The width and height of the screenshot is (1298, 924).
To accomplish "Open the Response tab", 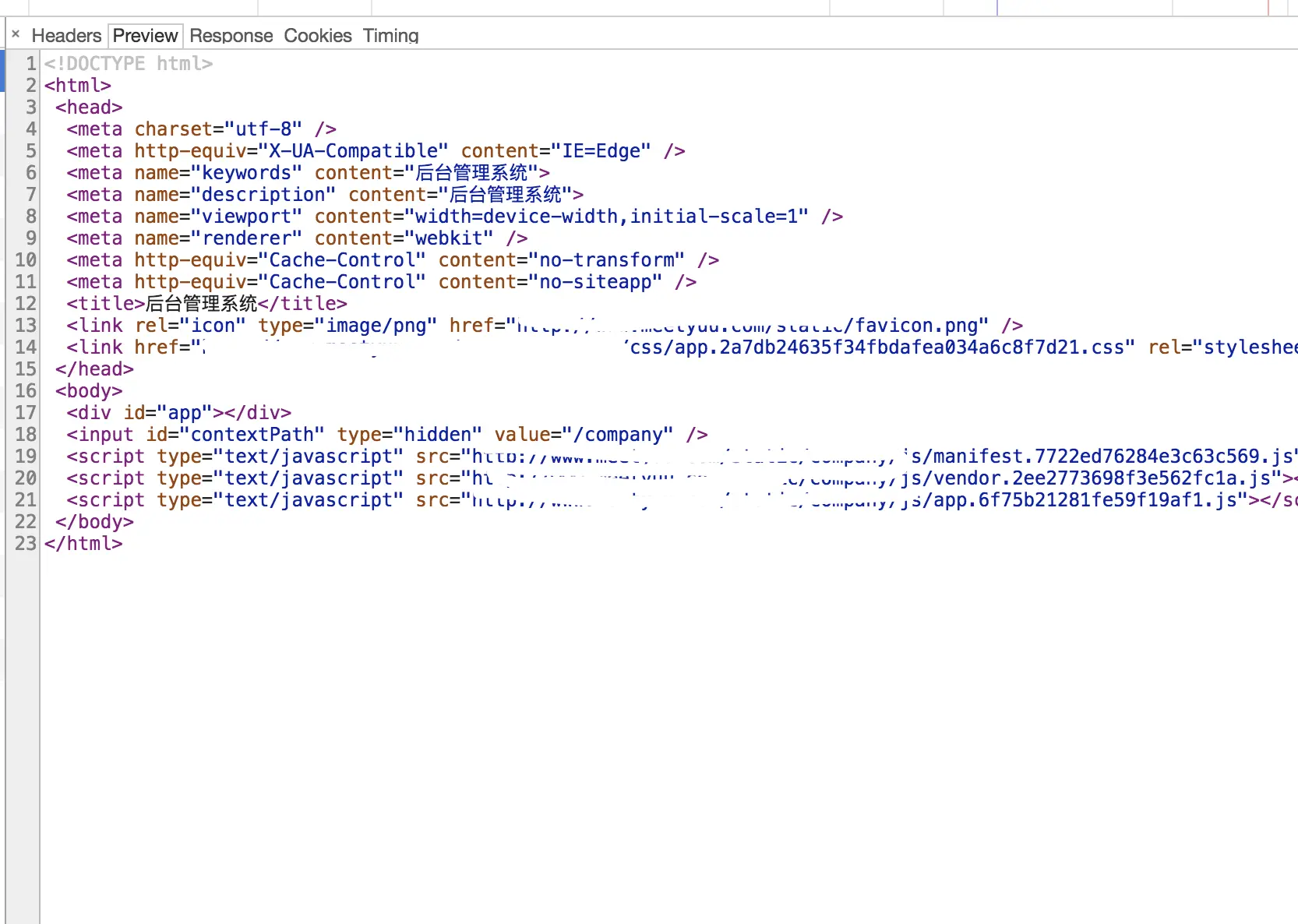I will pyautogui.click(x=231, y=36).
